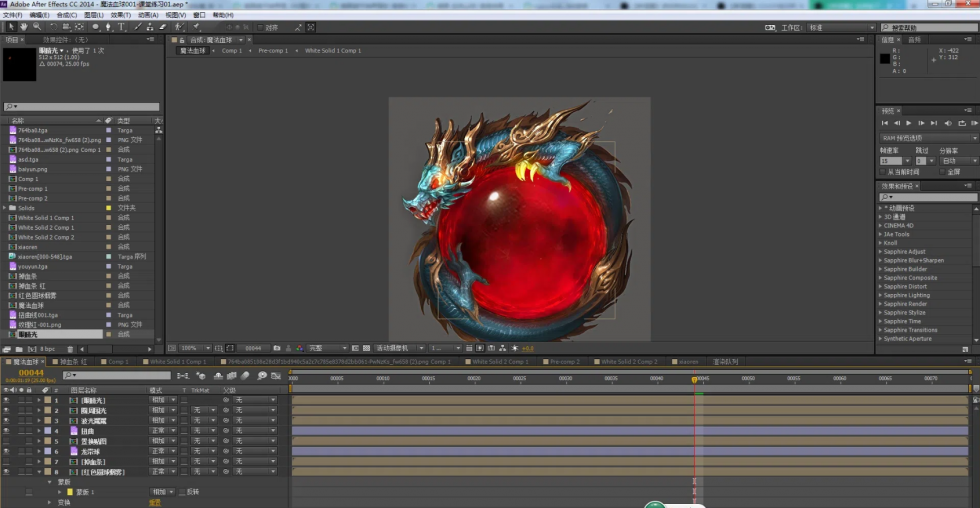980x508 pixels.
Task: Enable the 全屏 full screen checkbox
Action: point(943,172)
